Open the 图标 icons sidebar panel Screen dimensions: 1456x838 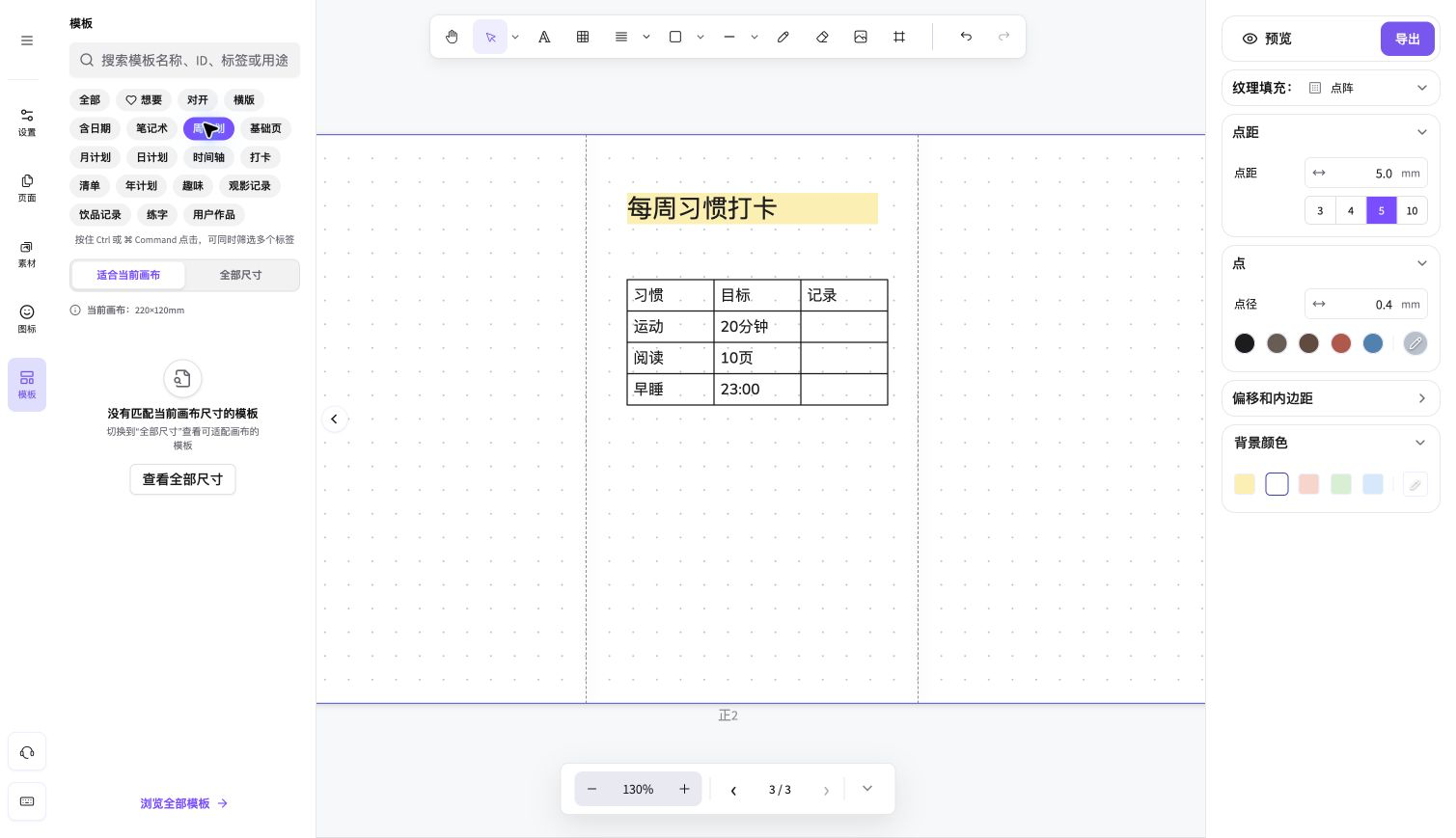tap(27, 319)
